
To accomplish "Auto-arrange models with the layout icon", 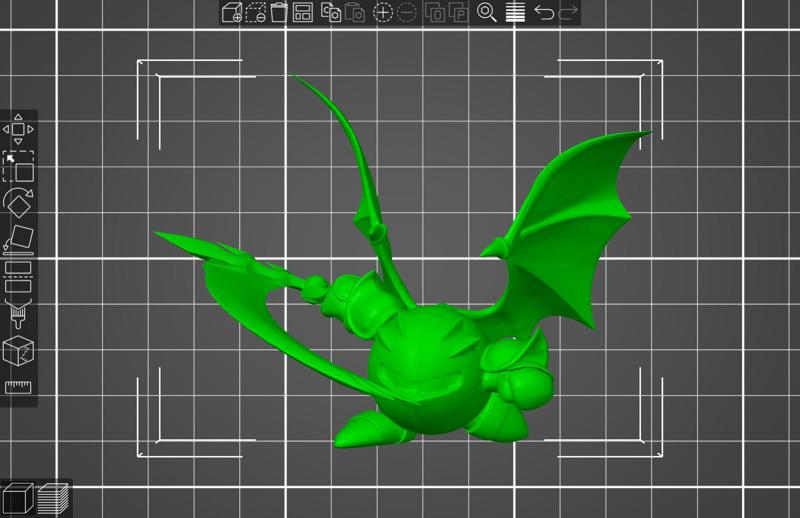I will tap(303, 12).
